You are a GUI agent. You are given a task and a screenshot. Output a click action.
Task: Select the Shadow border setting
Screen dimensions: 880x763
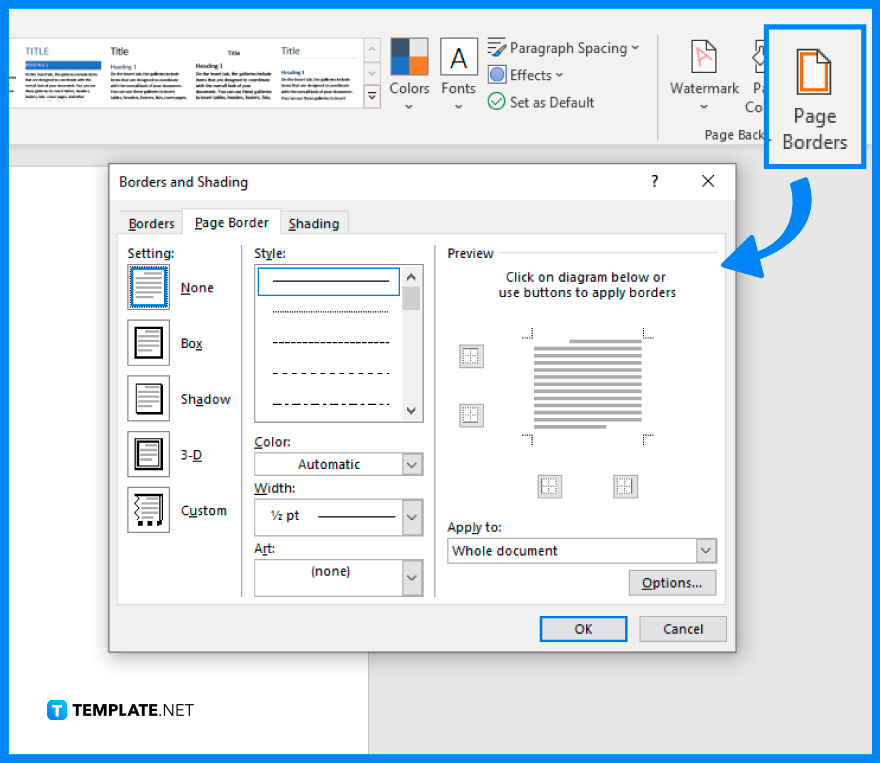point(148,398)
